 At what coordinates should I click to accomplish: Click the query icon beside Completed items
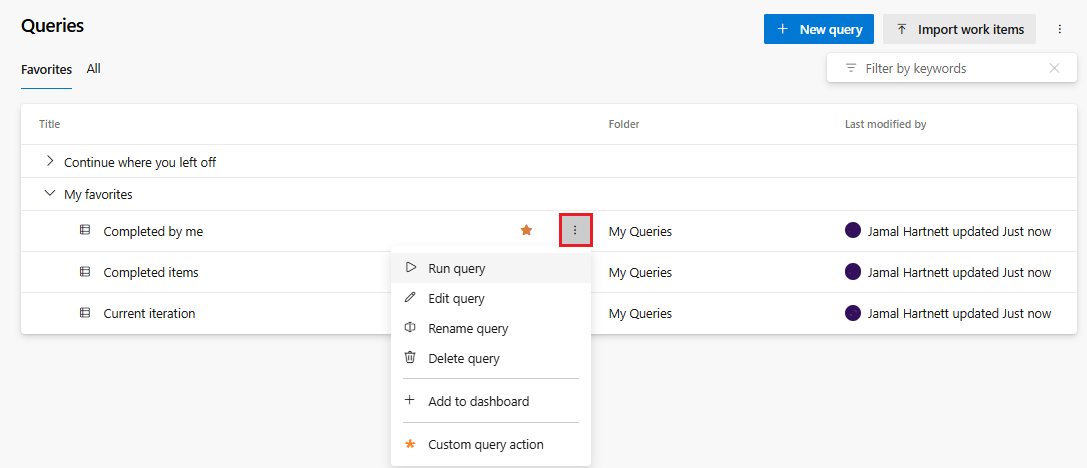(85, 272)
